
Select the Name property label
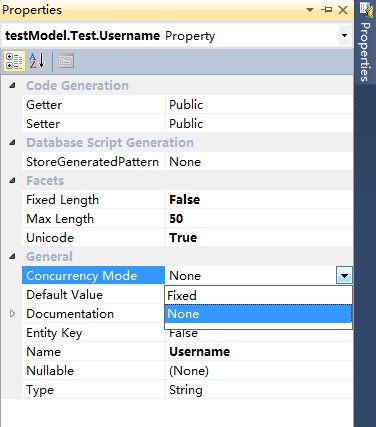pyautogui.click(x=43, y=352)
